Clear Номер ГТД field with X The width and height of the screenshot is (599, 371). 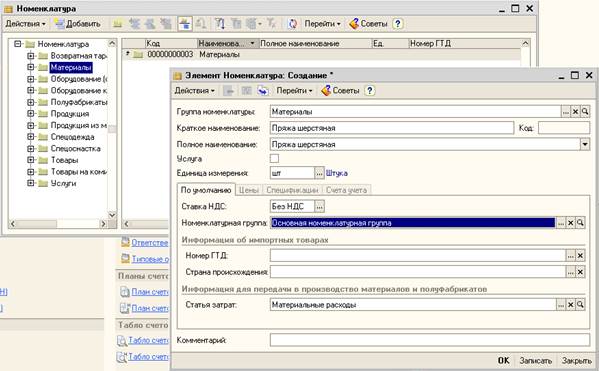point(580,256)
